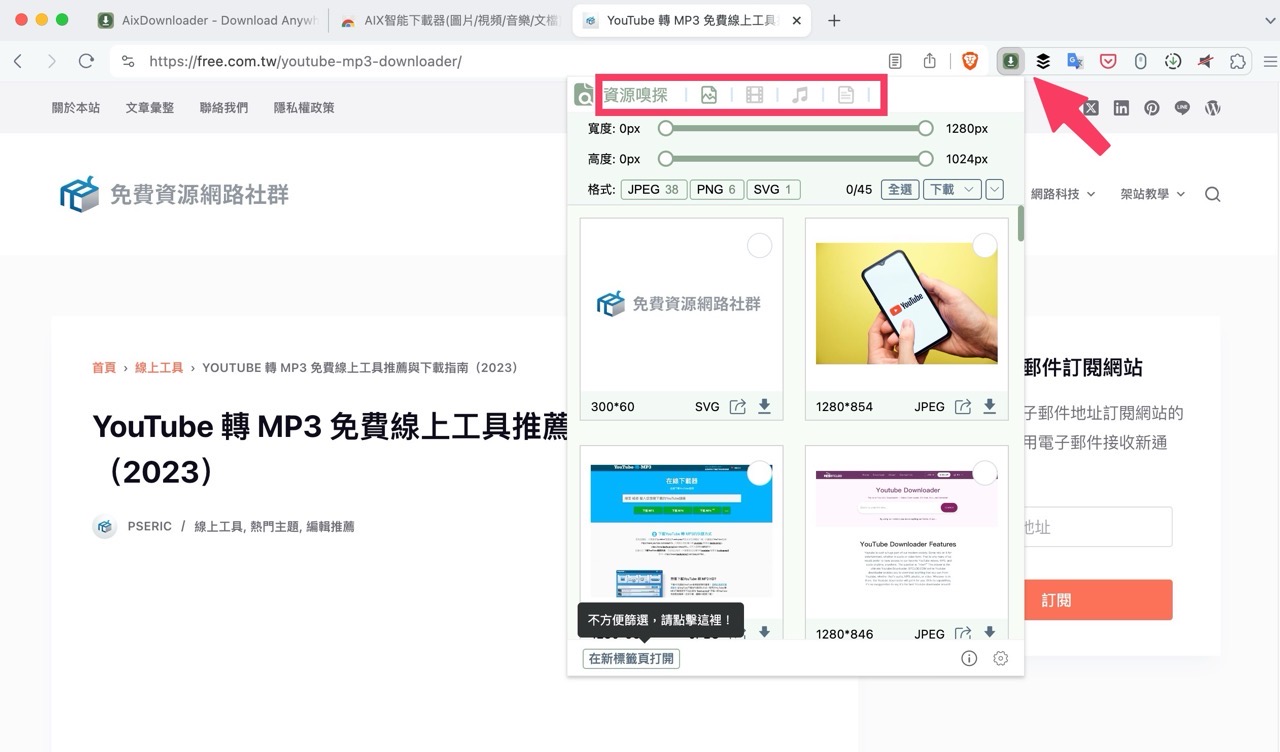Click the Pocket extension icon
1280x752 pixels.
(1108, 61)
